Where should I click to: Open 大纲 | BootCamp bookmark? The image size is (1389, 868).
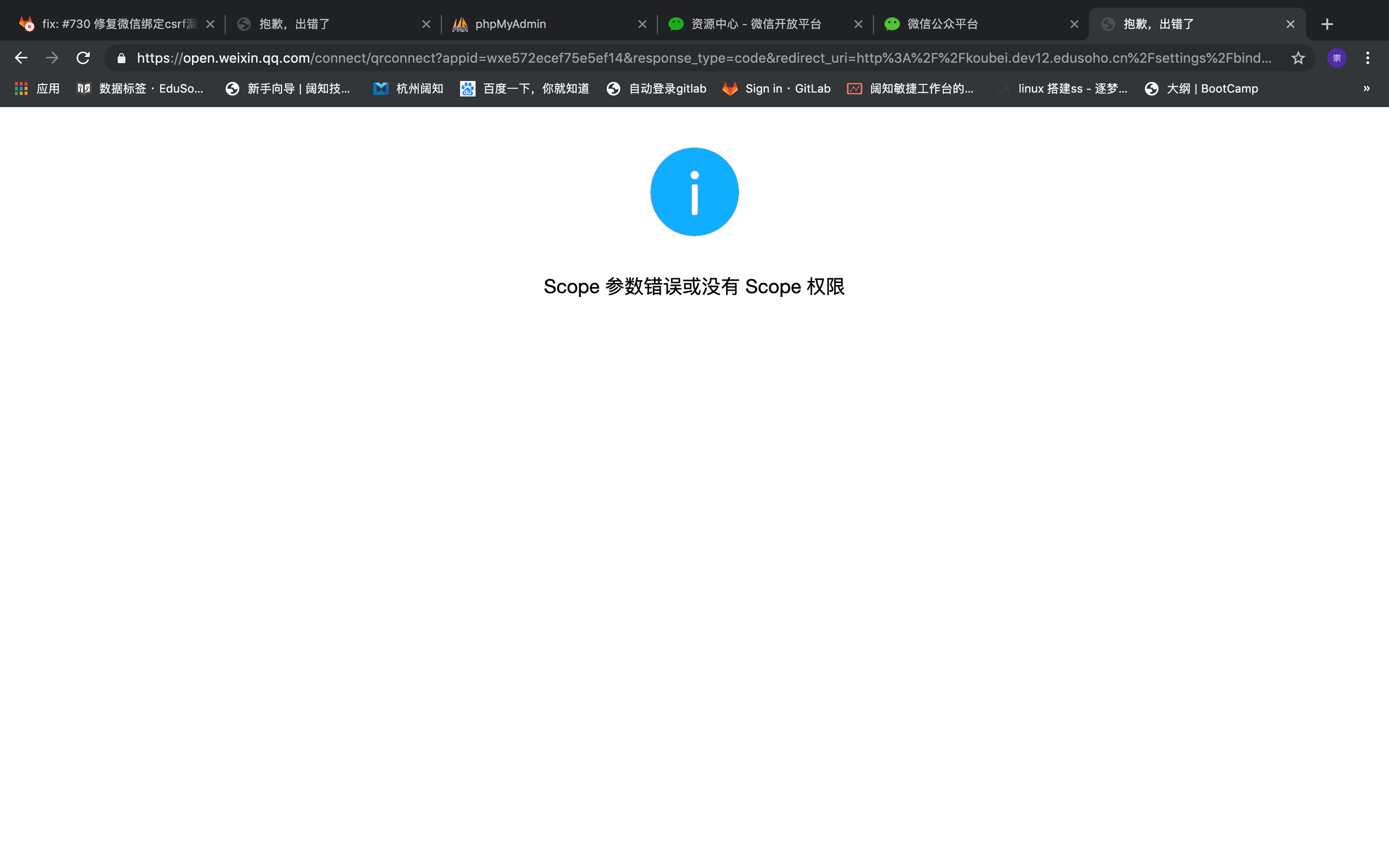(x=1201, y=88)
